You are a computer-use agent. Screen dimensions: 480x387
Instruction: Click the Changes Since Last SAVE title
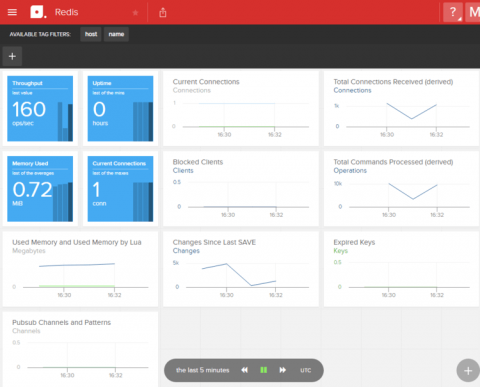click(x=214, y=242)
